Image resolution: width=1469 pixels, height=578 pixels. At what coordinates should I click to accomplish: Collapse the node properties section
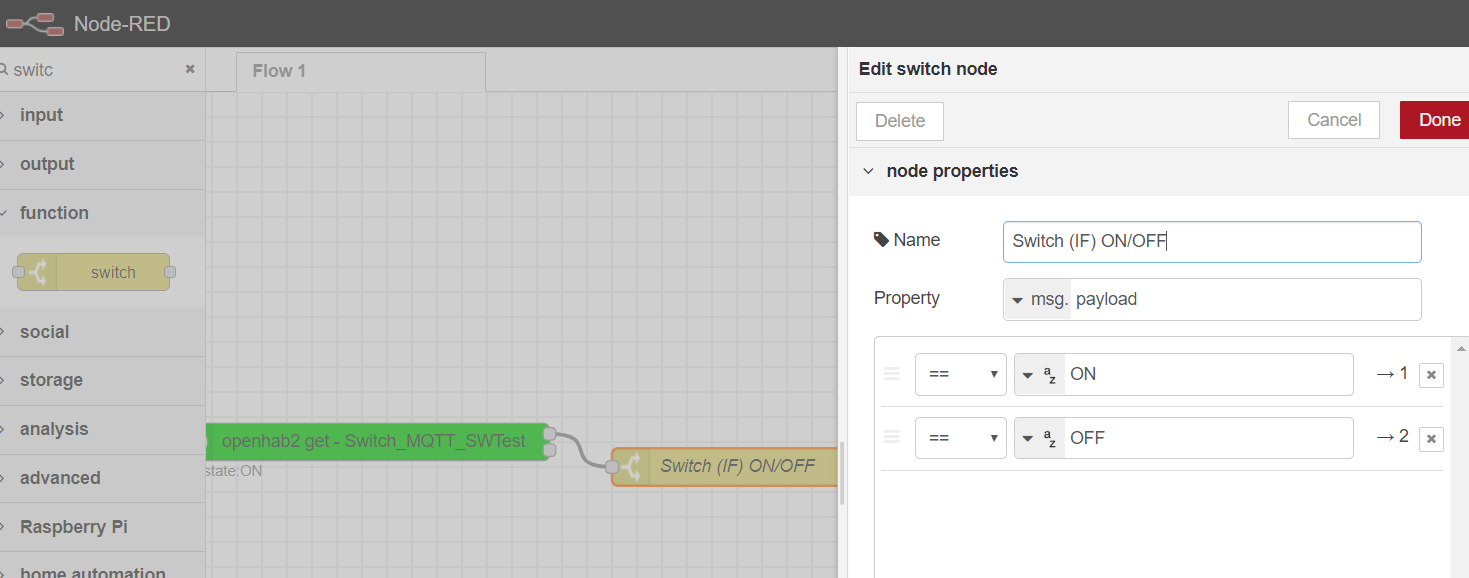point(868,171)
